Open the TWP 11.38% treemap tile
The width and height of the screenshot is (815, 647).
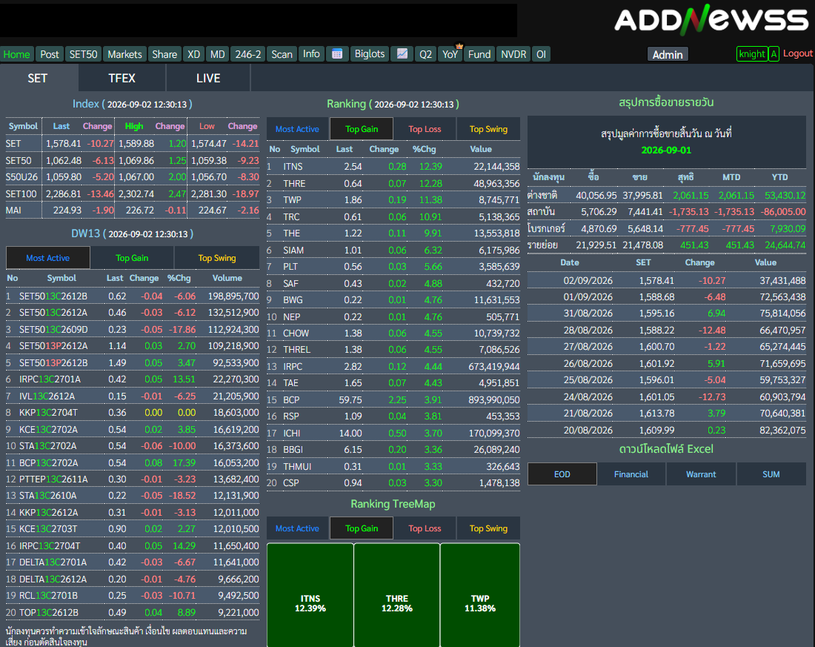pyautogui.click(x=480, y=596)
